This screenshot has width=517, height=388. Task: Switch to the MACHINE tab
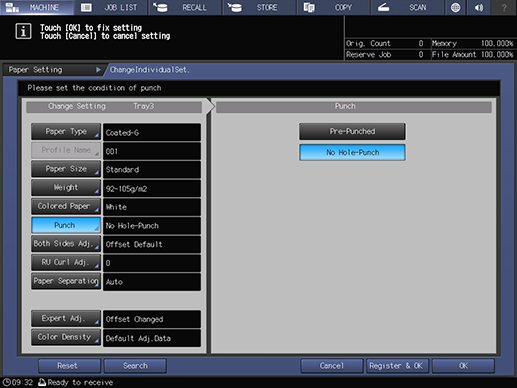coord(37,7)
